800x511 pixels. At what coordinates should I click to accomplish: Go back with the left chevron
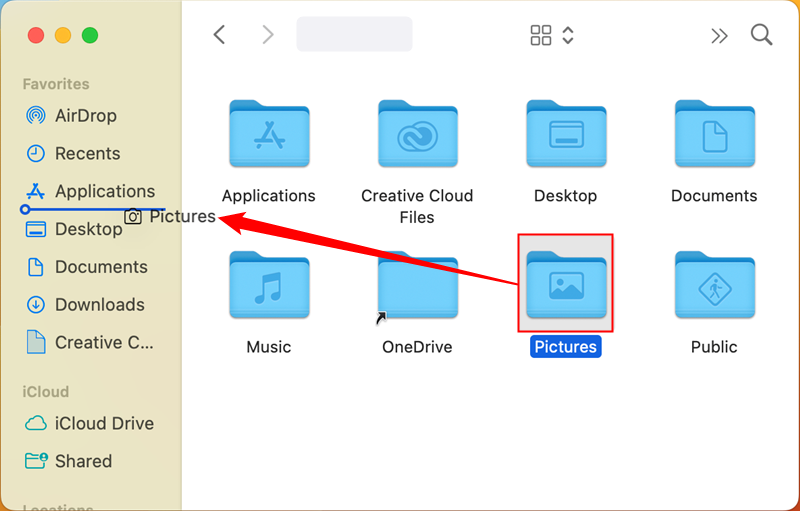point(219,35)
